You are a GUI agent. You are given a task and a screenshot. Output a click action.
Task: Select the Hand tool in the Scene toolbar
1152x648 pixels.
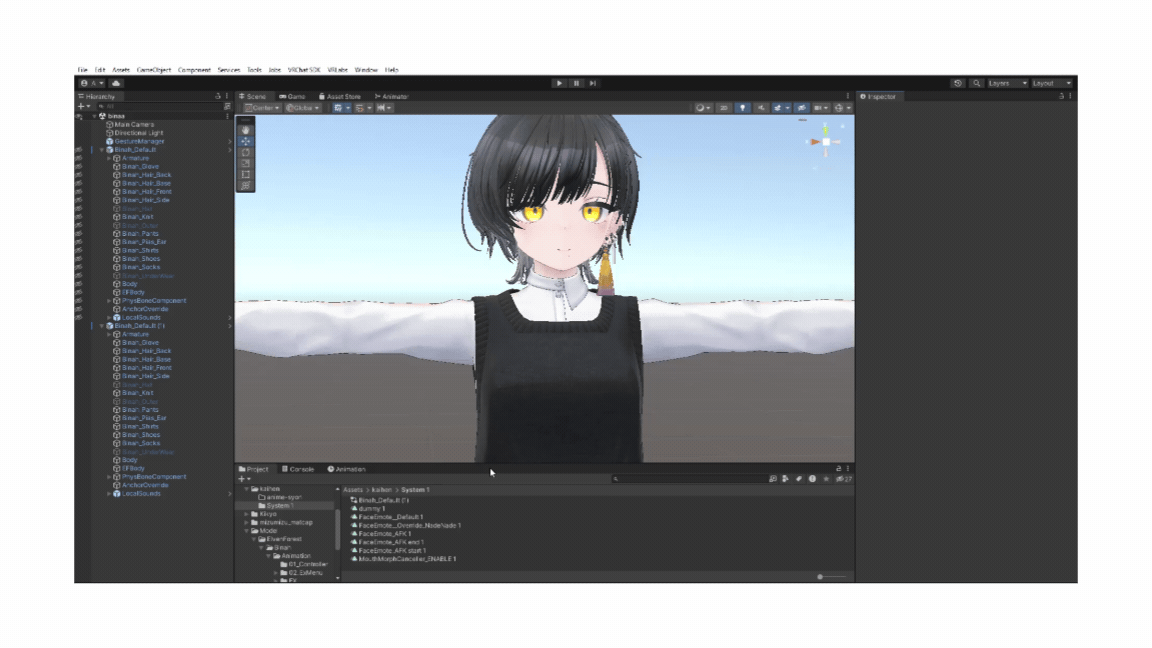tap(244, 128)
